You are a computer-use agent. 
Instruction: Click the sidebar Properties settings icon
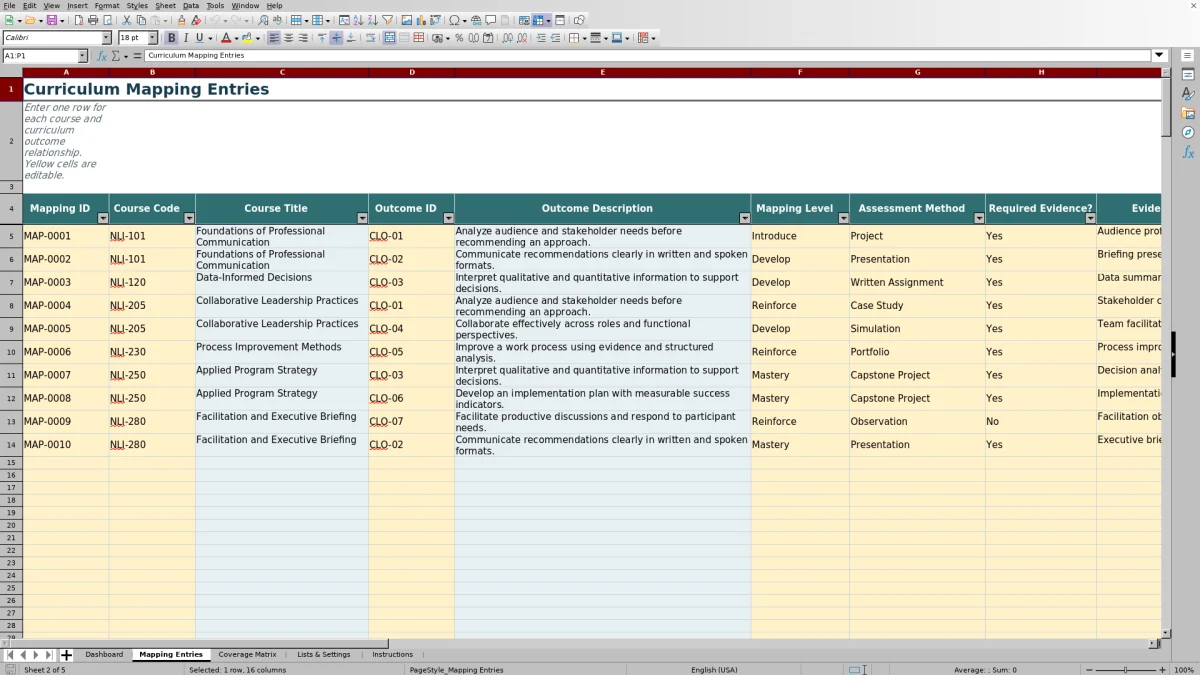pyautogui.click(x=1188, y=75)
